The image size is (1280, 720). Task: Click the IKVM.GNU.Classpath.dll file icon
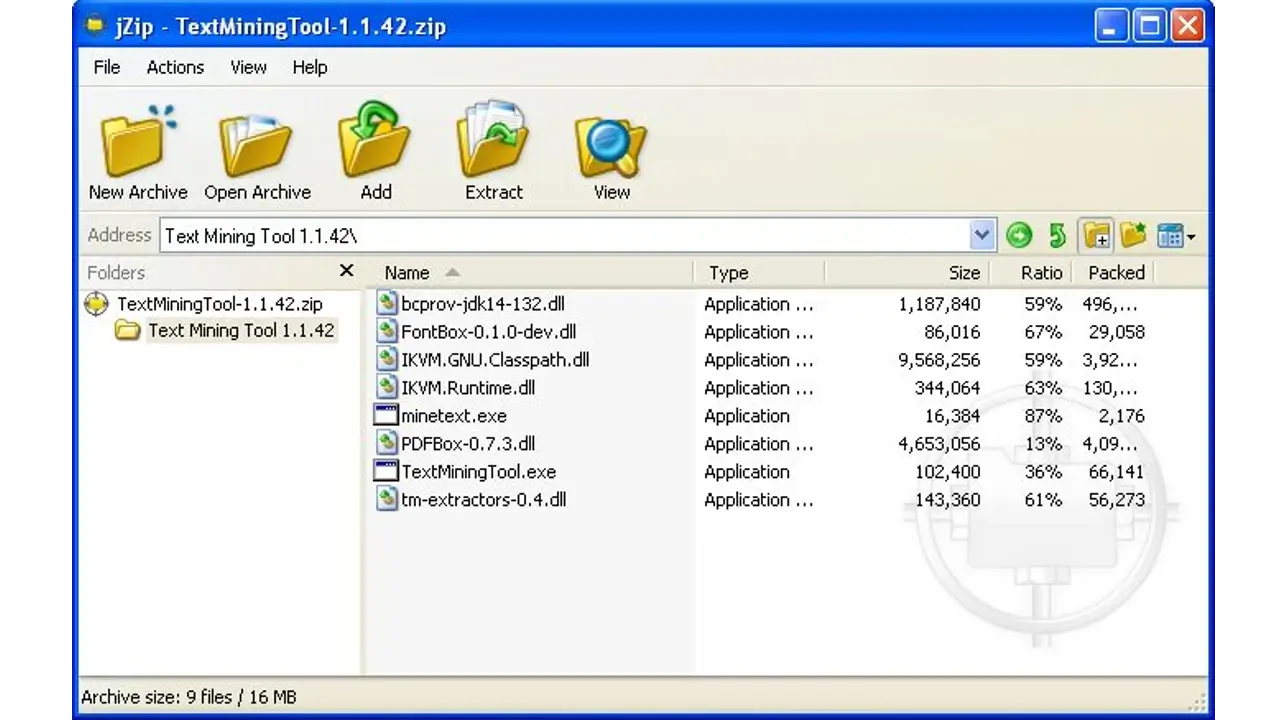[x=386, y=359]
